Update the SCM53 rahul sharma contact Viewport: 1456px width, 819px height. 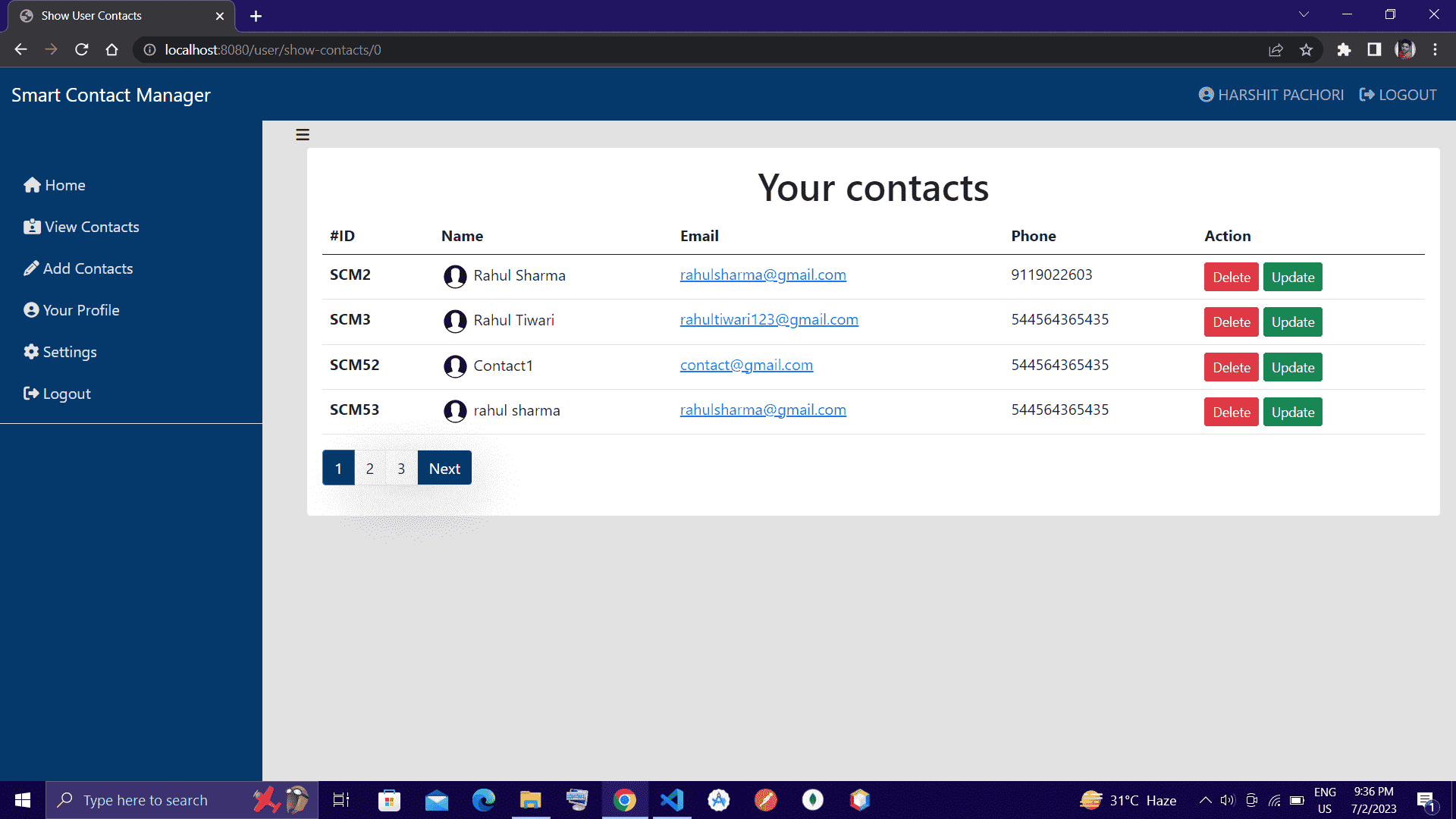click(1292, 412)
